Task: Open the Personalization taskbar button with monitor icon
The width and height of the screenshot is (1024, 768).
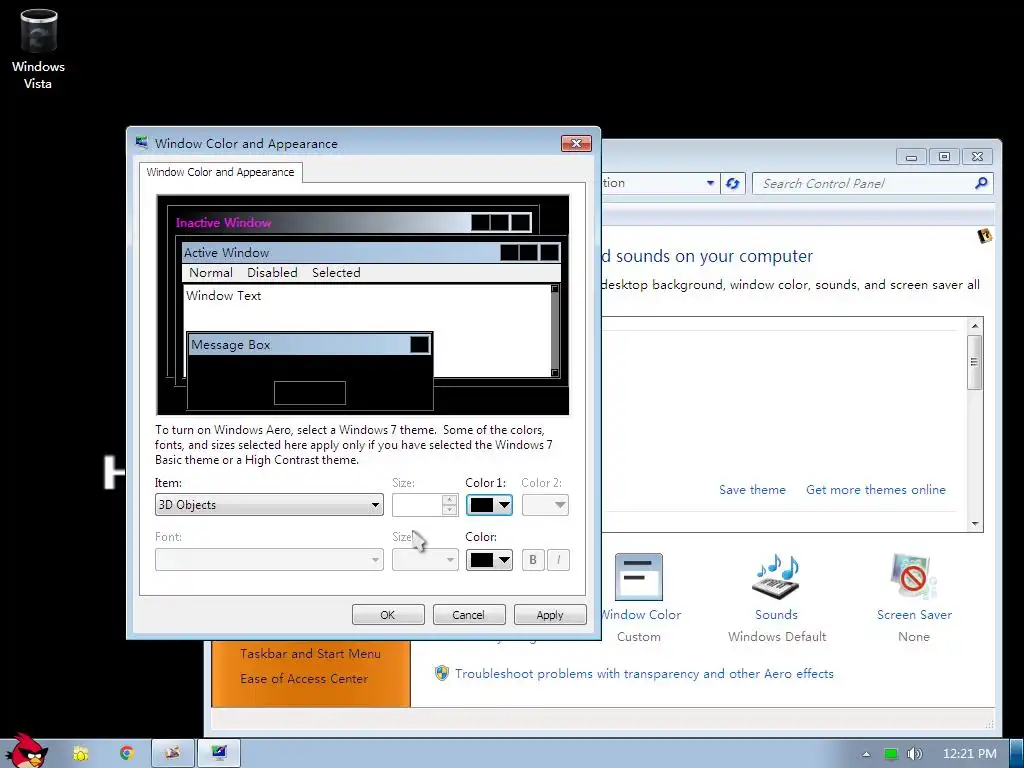Action: 219,753
